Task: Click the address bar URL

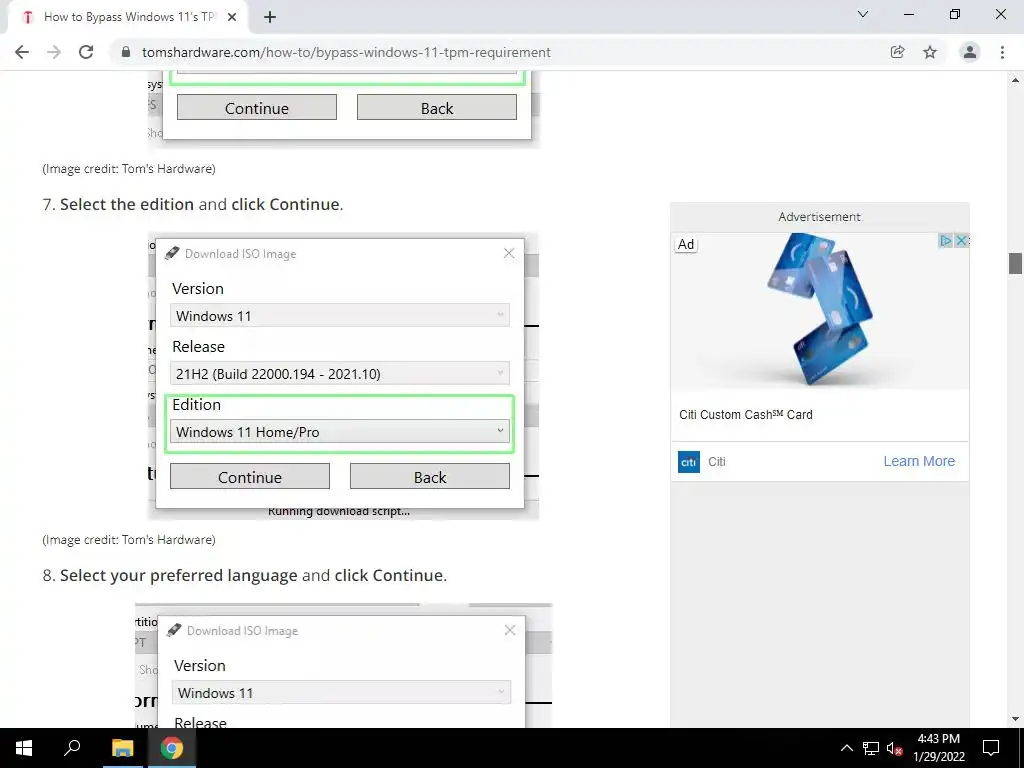Action: click(346, 52)
